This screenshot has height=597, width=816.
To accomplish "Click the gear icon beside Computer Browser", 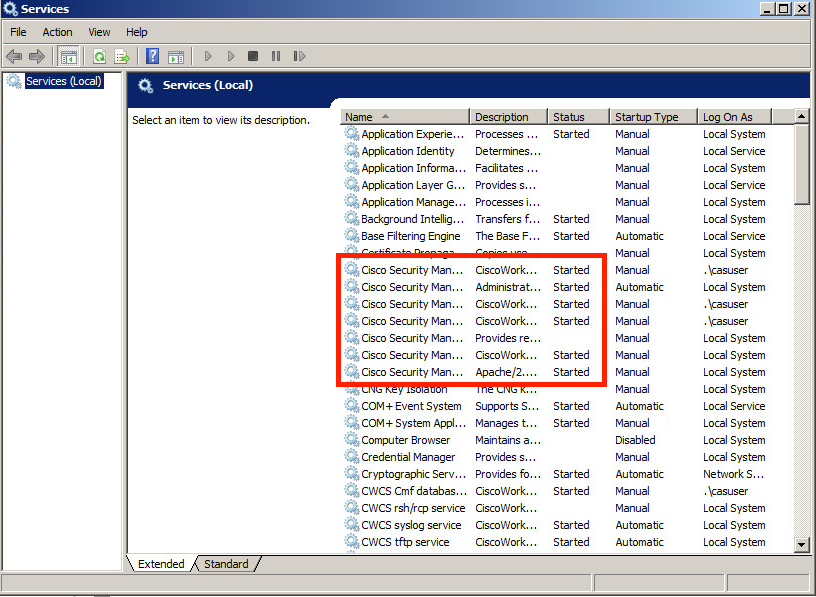I will [x=352, y=439].
